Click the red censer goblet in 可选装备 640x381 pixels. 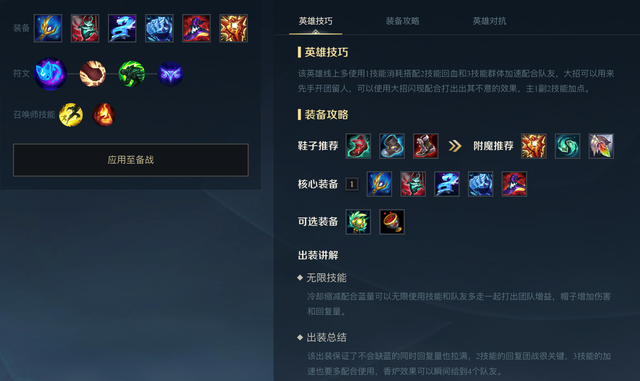click(392, 222)
